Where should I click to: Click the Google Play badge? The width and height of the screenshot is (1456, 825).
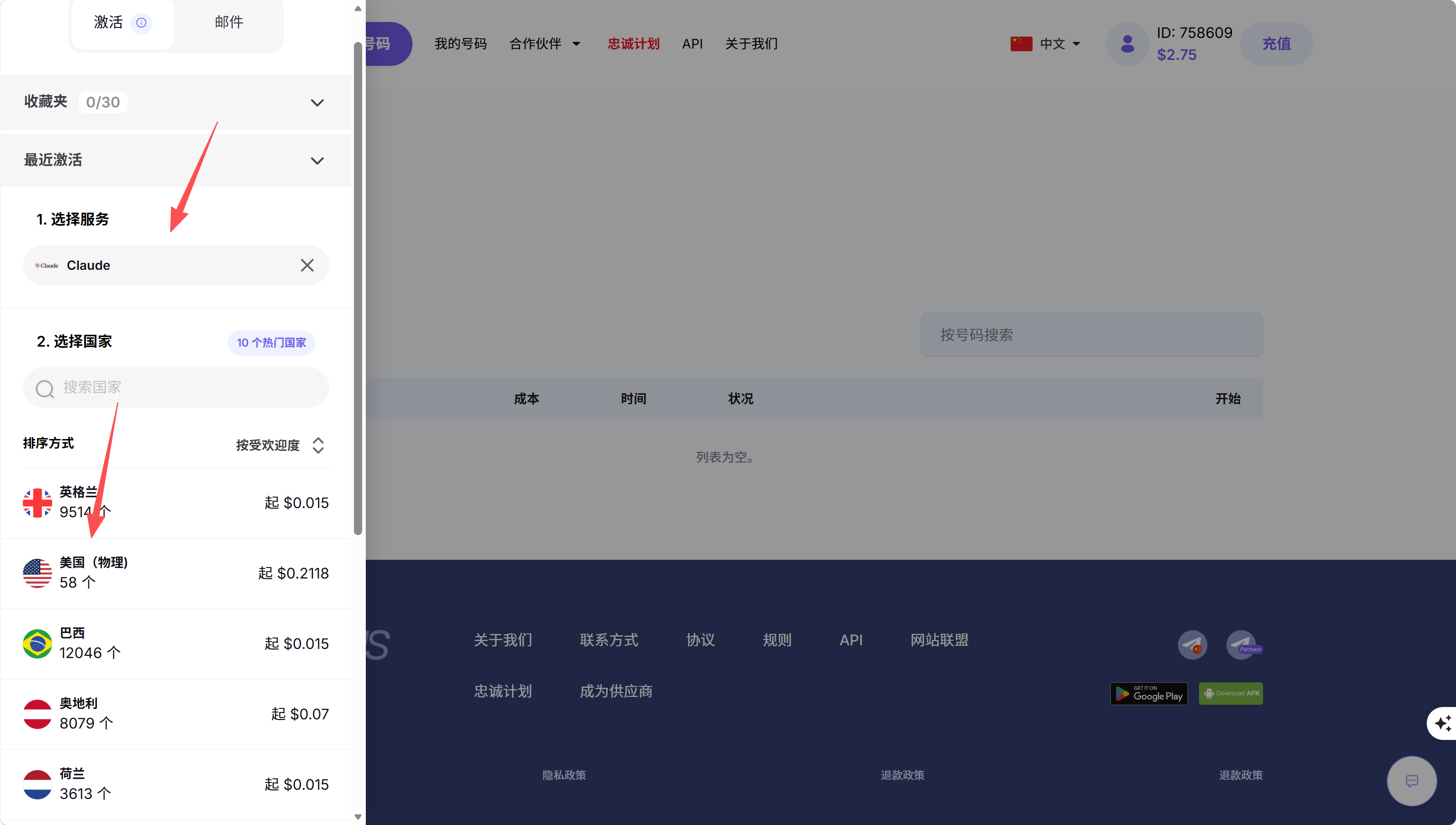tap(1148, 694)
